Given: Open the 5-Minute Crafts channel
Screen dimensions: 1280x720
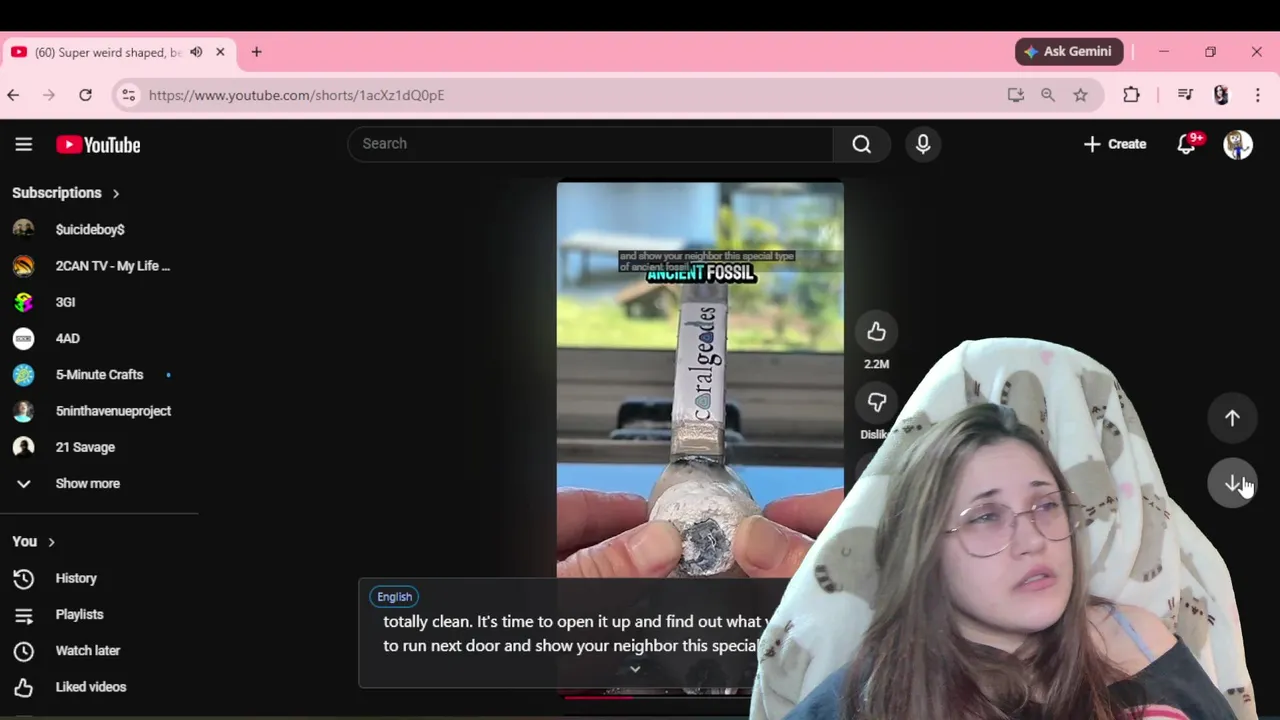Looking at the screenshot, I should 100,375.
